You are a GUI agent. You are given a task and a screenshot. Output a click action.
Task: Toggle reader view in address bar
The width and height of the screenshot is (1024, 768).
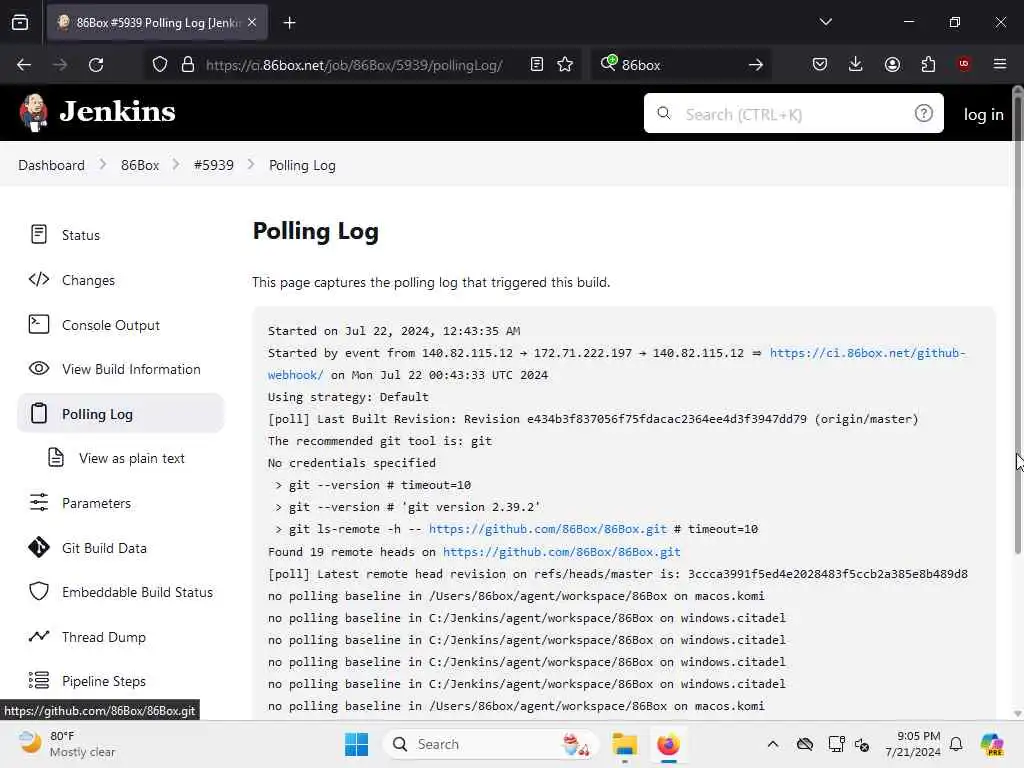537,65
